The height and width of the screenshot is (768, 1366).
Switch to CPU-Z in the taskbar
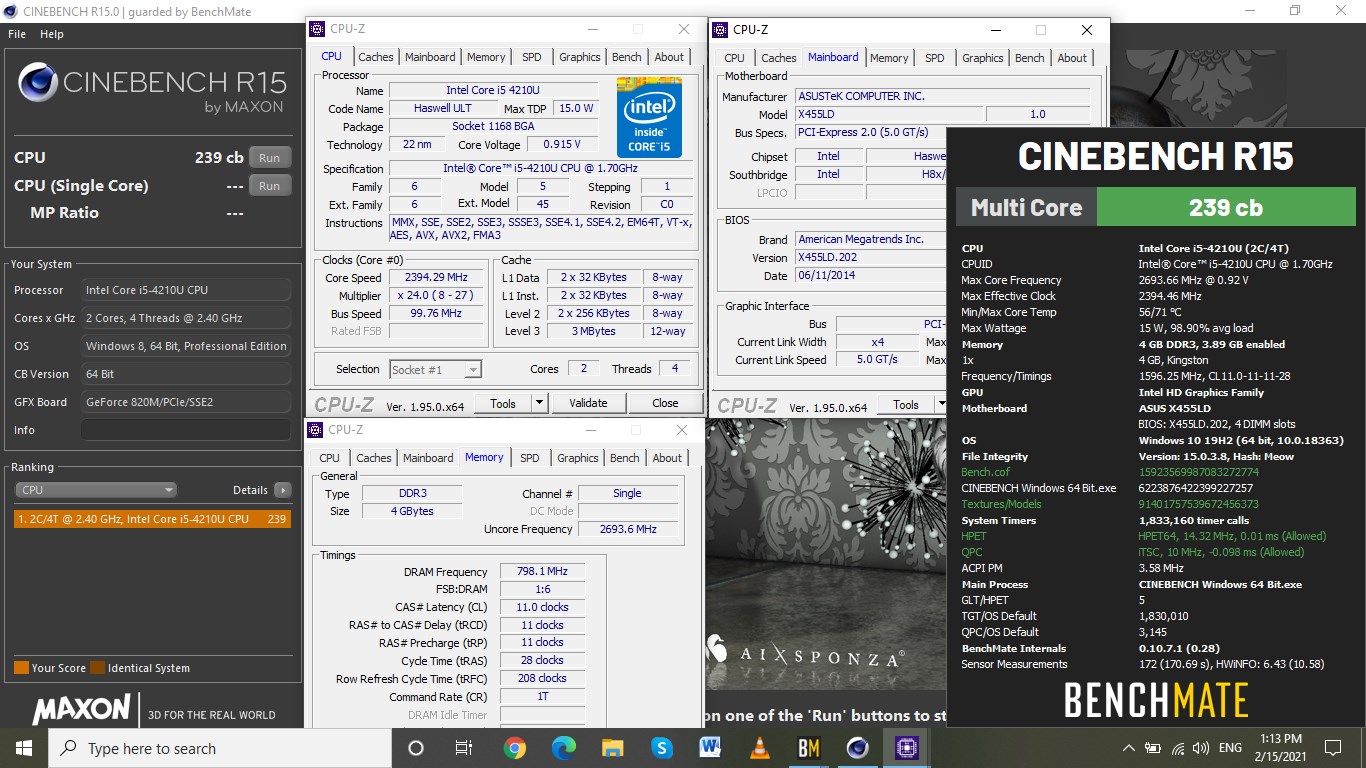[x=906, y=748]
